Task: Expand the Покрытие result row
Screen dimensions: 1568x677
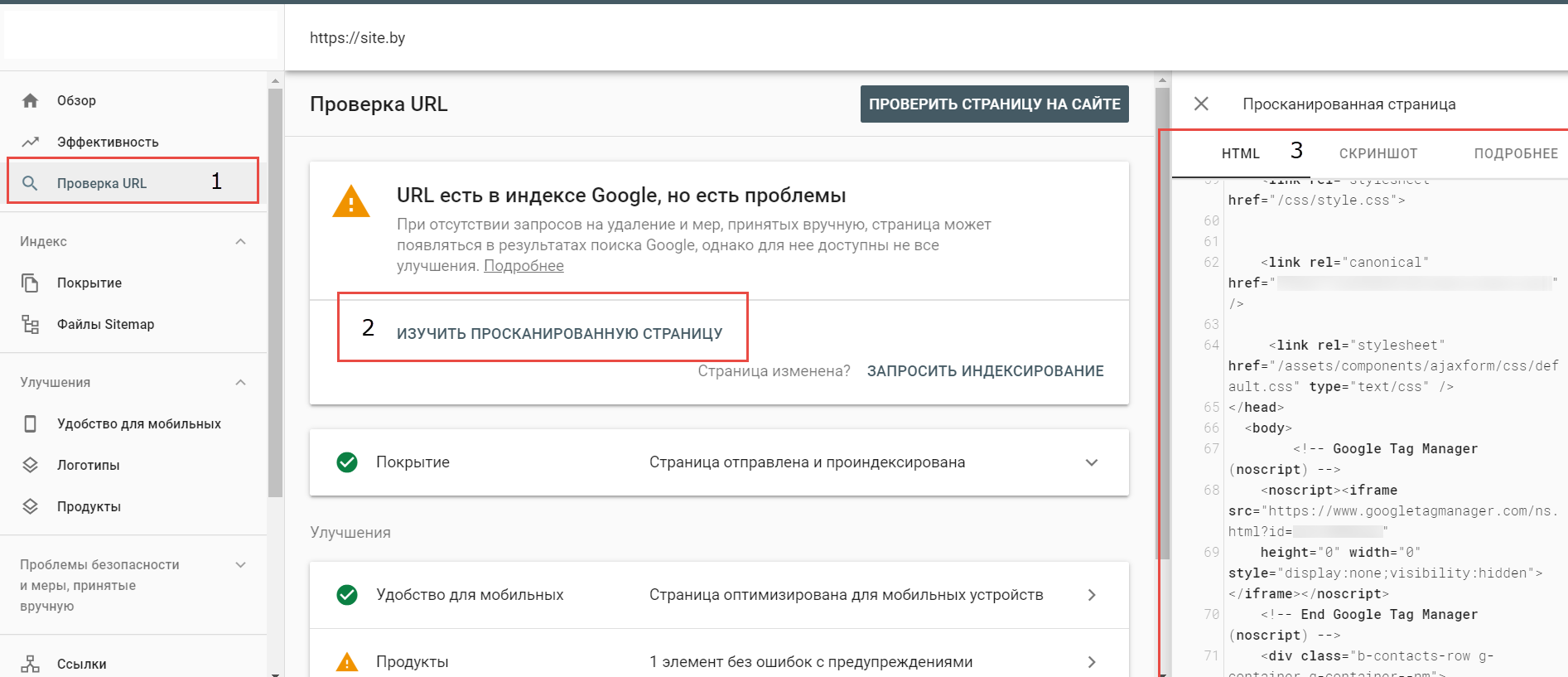Action: (x=1092, y=462)
